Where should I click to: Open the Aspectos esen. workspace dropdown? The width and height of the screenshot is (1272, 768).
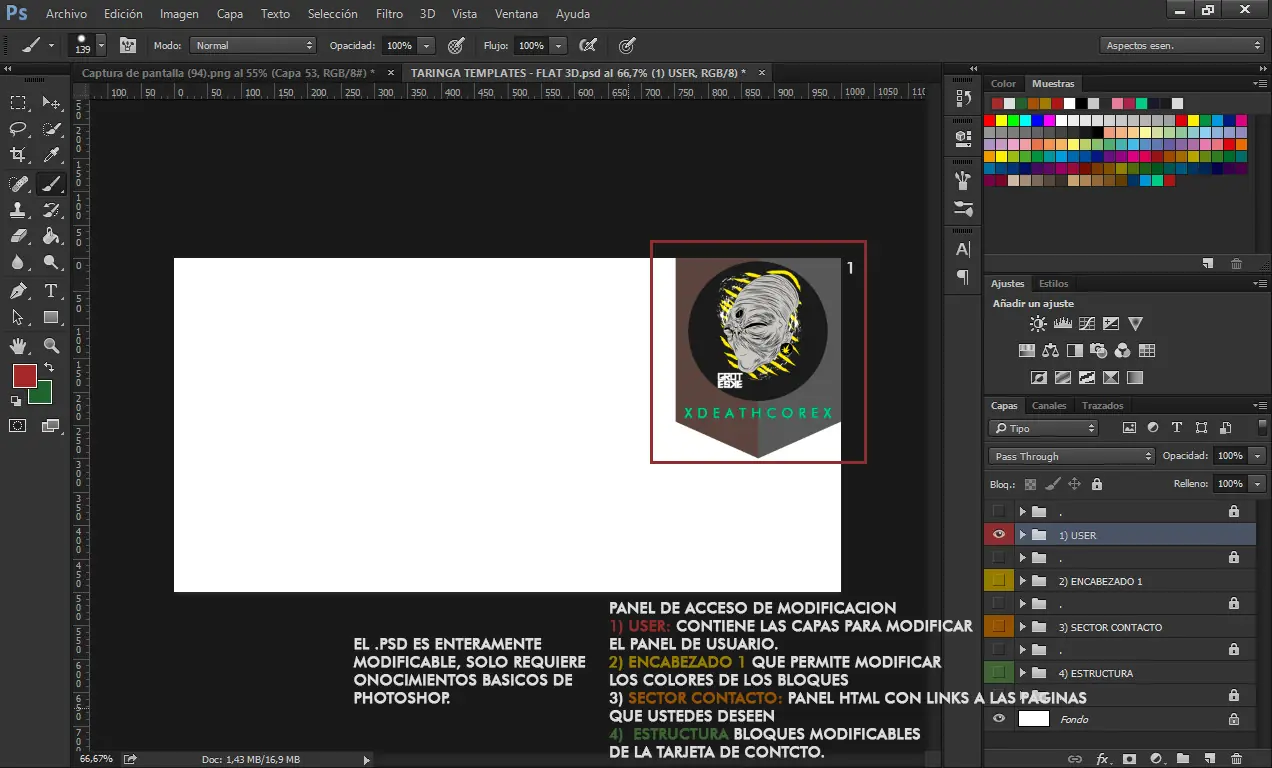(x=1182, y=45)
